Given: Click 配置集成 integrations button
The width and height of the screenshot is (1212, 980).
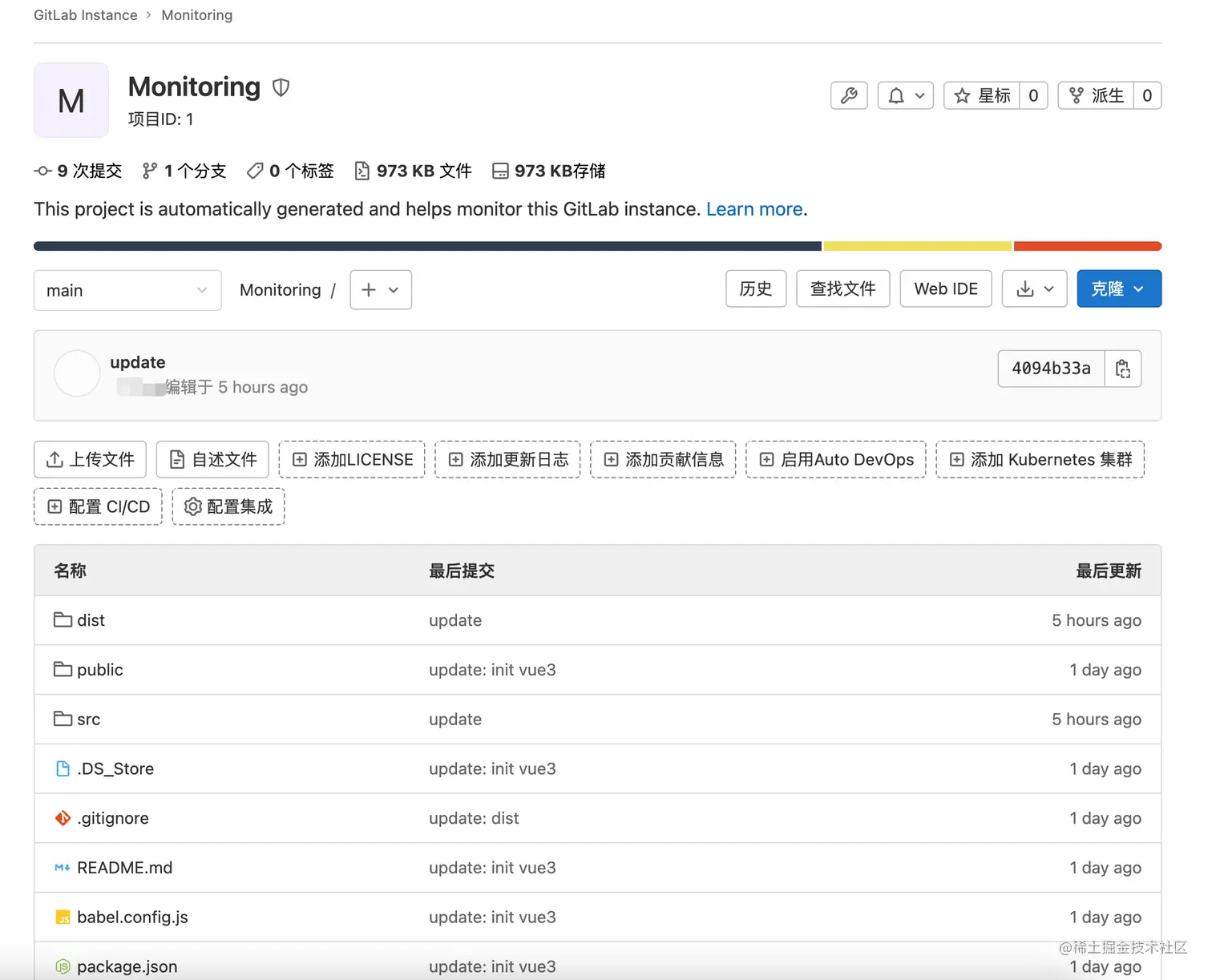Looking at the screenshot, I should [228, 506].
